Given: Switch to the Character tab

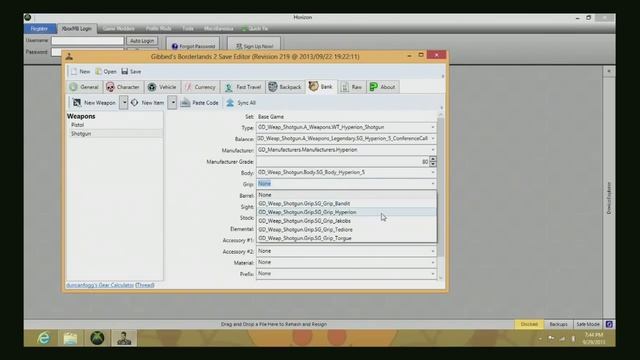Looking at the screenshot, I should pyautogui.click(x=122, y=87).
